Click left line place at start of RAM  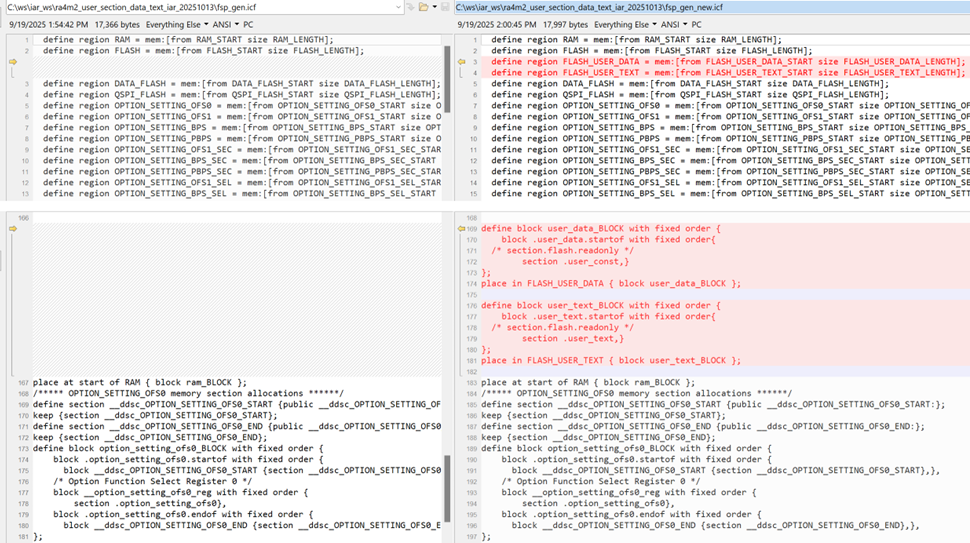click(140, 383)
